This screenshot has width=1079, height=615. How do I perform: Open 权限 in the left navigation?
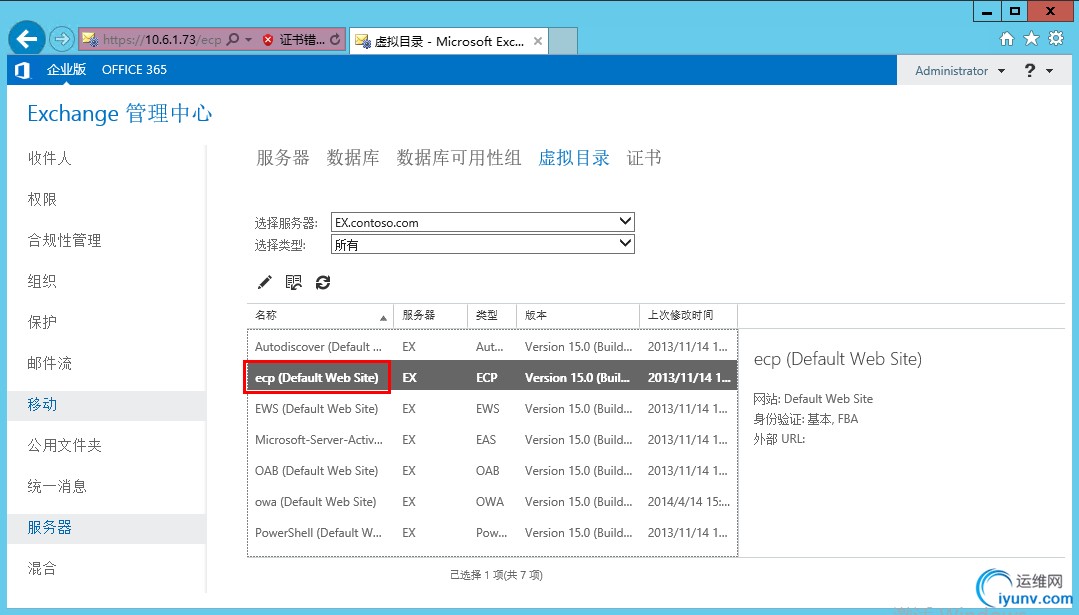[x=42, y=199]
